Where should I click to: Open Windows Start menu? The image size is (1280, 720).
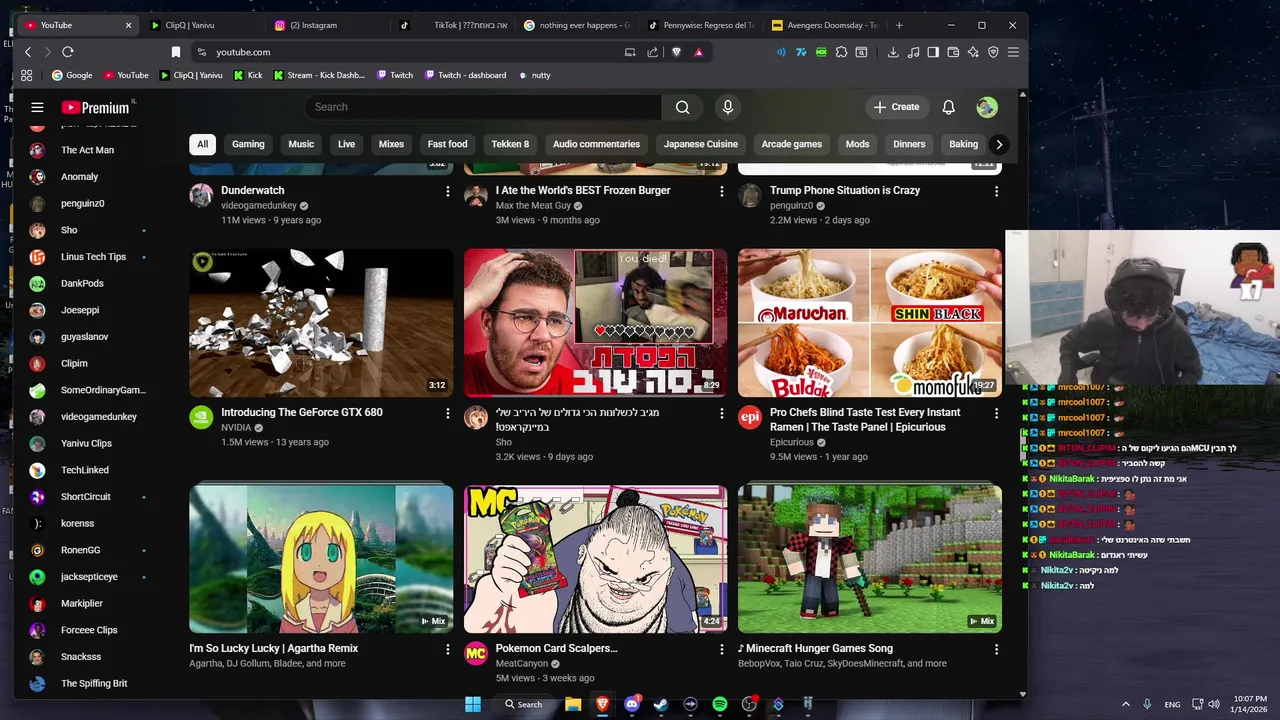coord(472,704)
